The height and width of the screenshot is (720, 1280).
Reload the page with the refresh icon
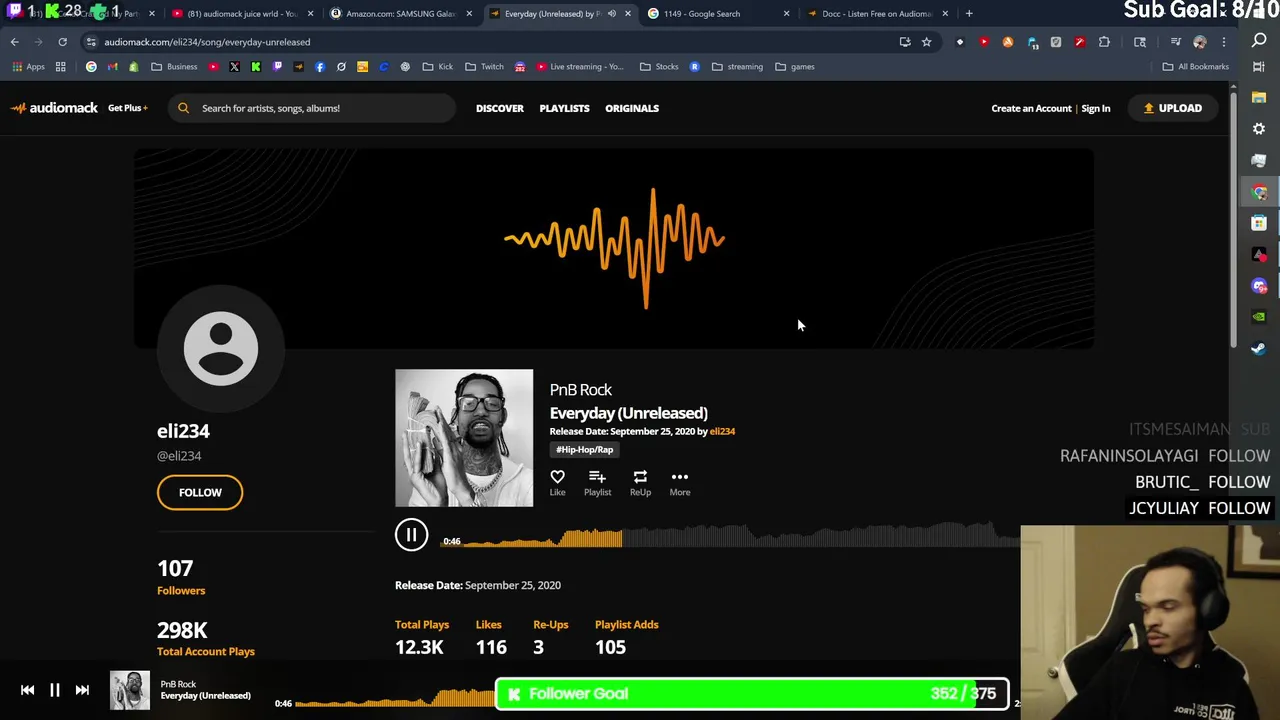(62, 42)
